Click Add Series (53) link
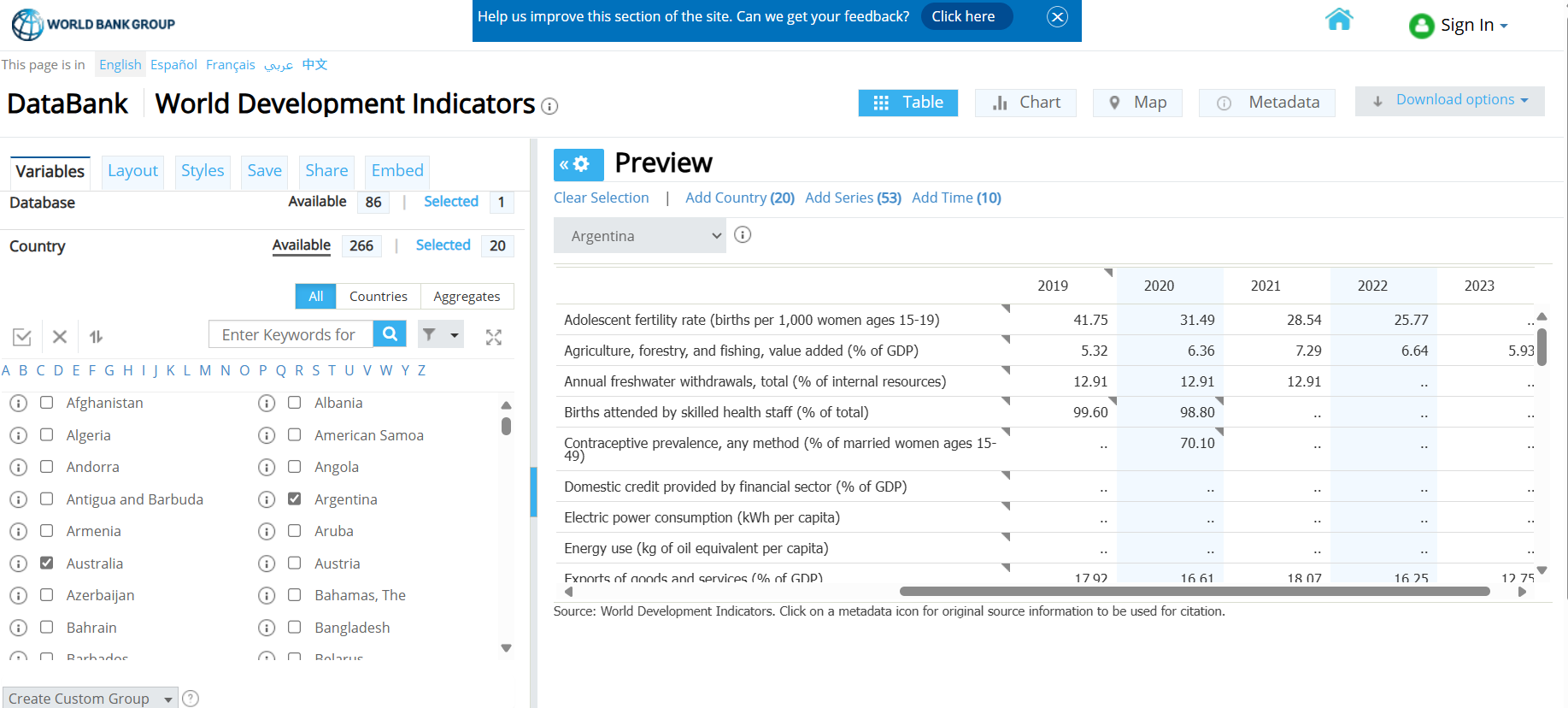 pyautogui.click(x=853, y=198)
